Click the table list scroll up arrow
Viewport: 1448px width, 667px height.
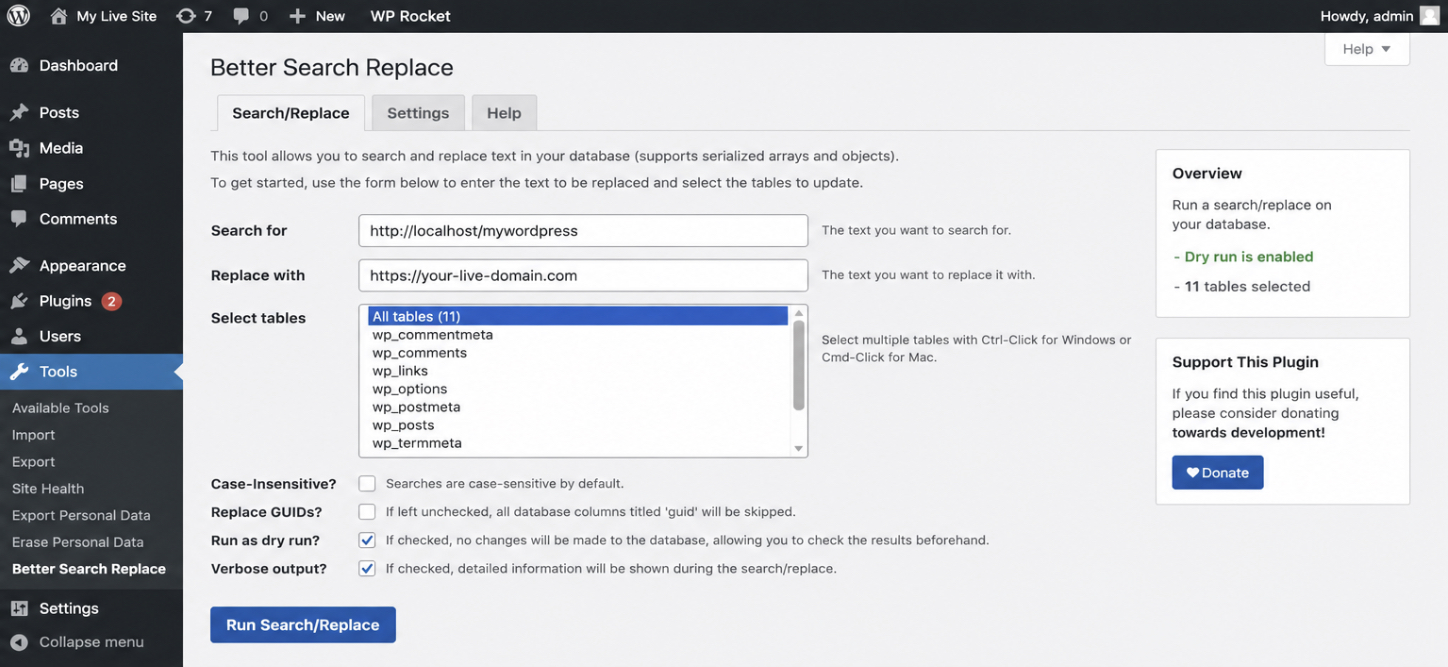point(799,314)
